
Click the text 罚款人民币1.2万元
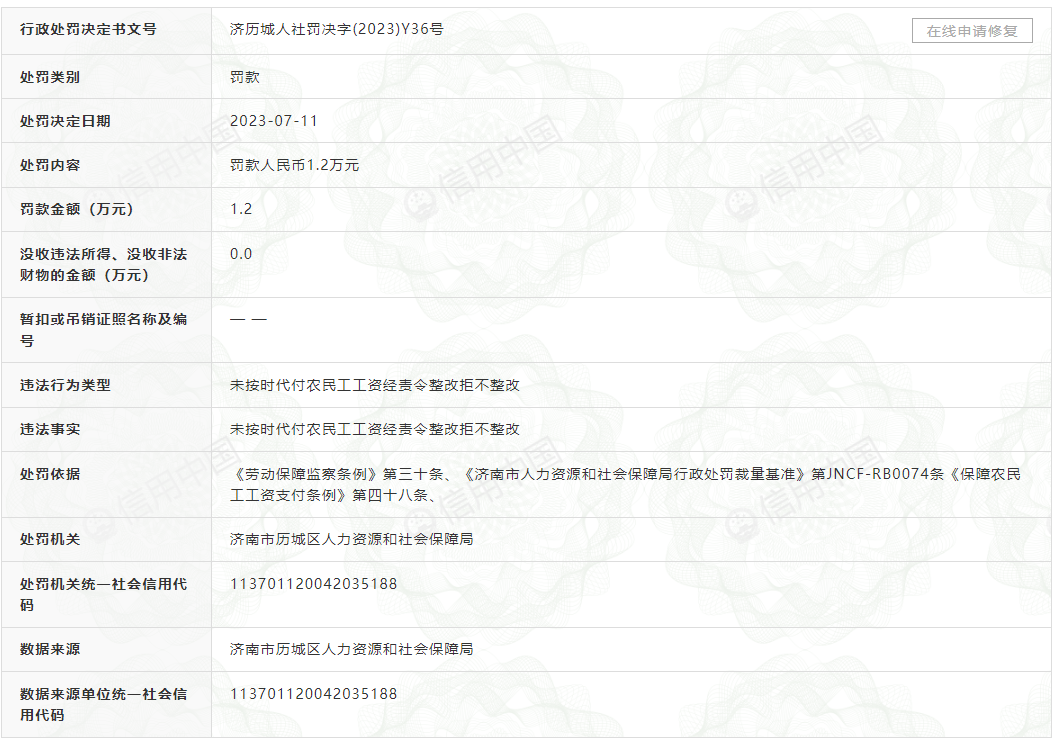(294, 165)
